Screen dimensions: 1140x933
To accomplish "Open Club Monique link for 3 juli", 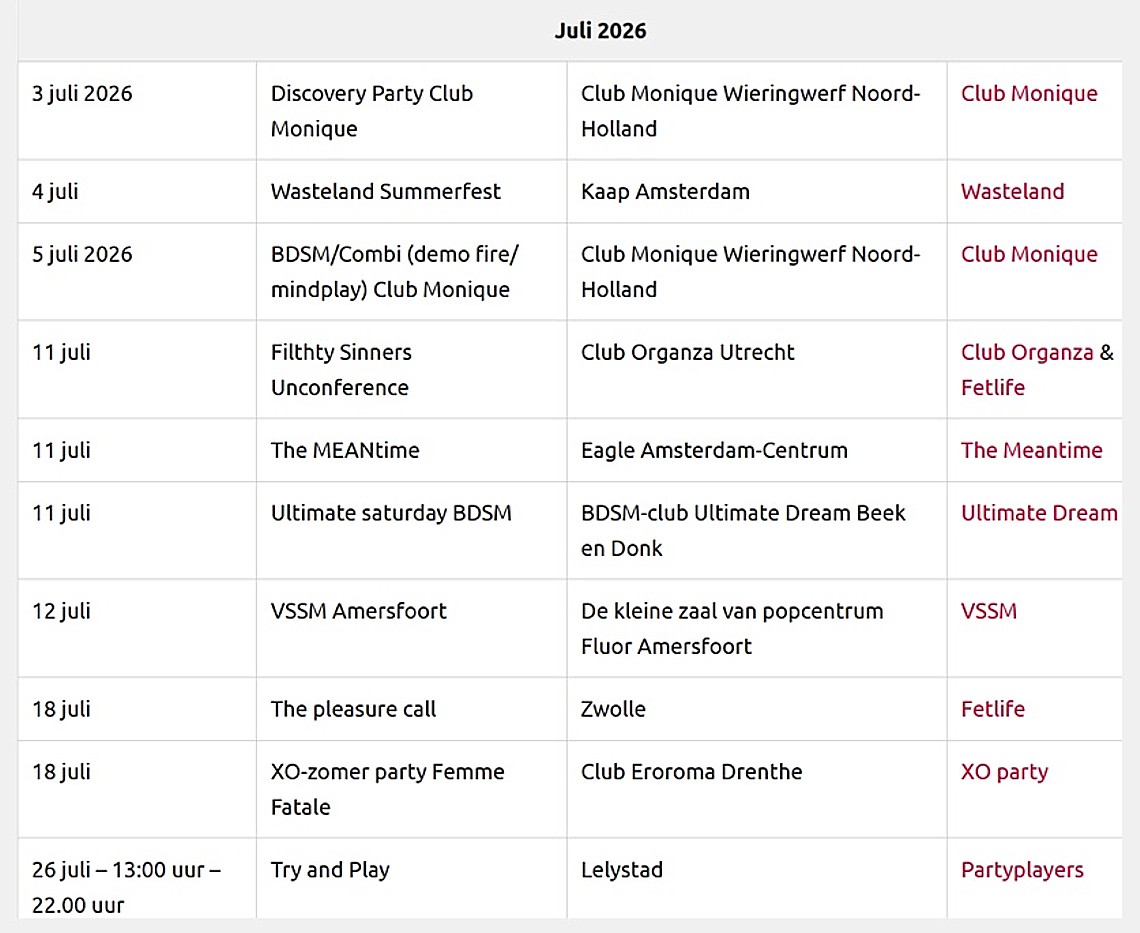I will click(x=1029, y=93).
